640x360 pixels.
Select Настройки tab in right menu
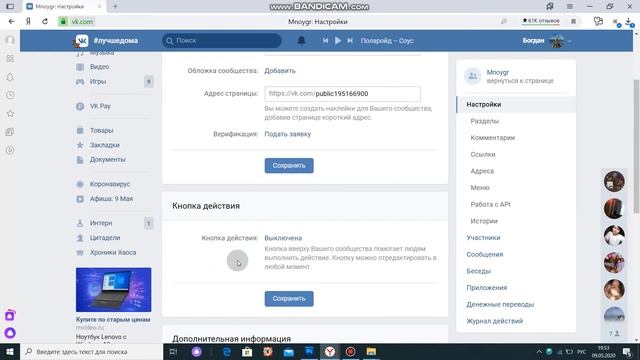(516, 104)
